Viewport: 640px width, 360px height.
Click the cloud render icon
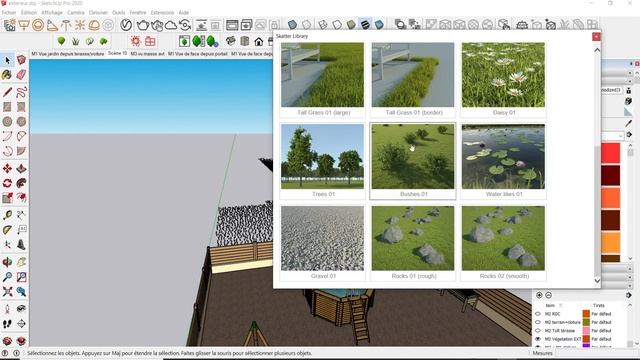171,25
